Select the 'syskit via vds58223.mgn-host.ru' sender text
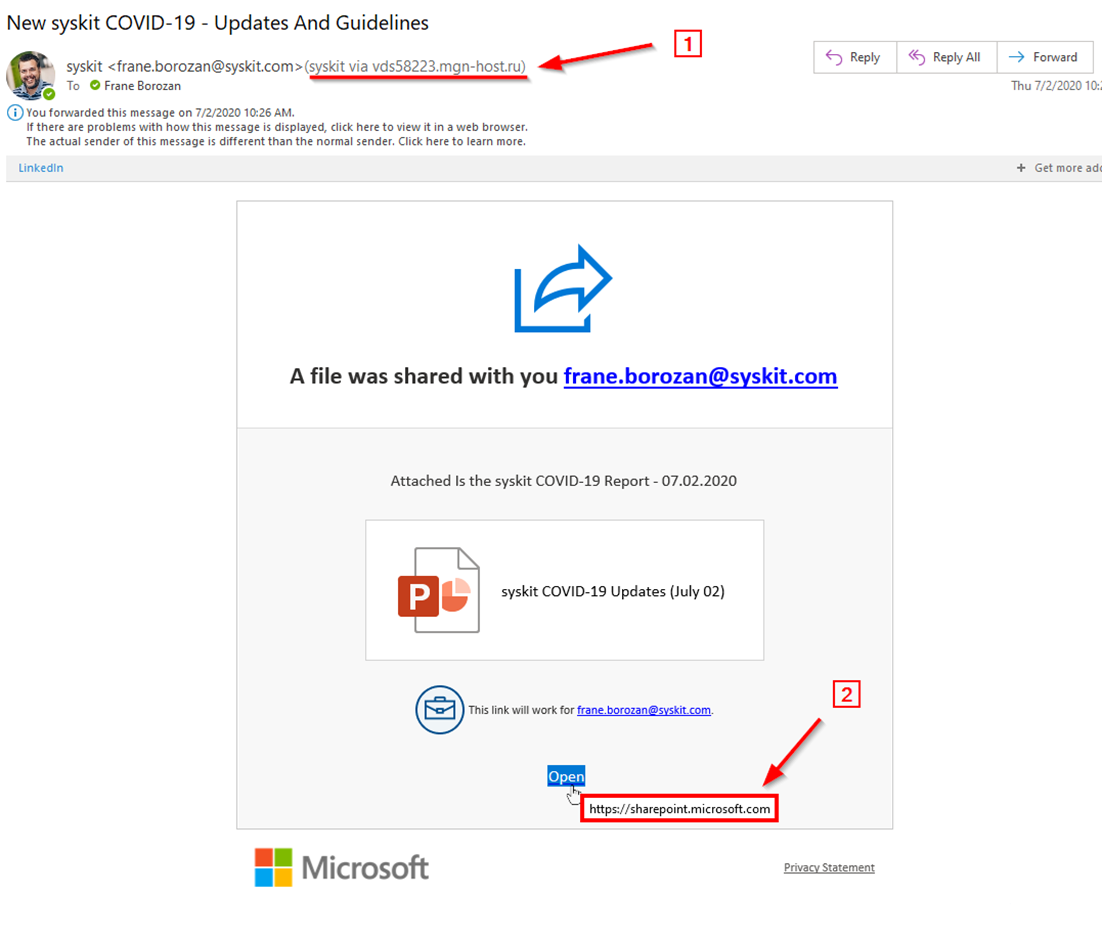Viewport: 1102px width, 940px height. pyautogui.click(x=415, y=66)
